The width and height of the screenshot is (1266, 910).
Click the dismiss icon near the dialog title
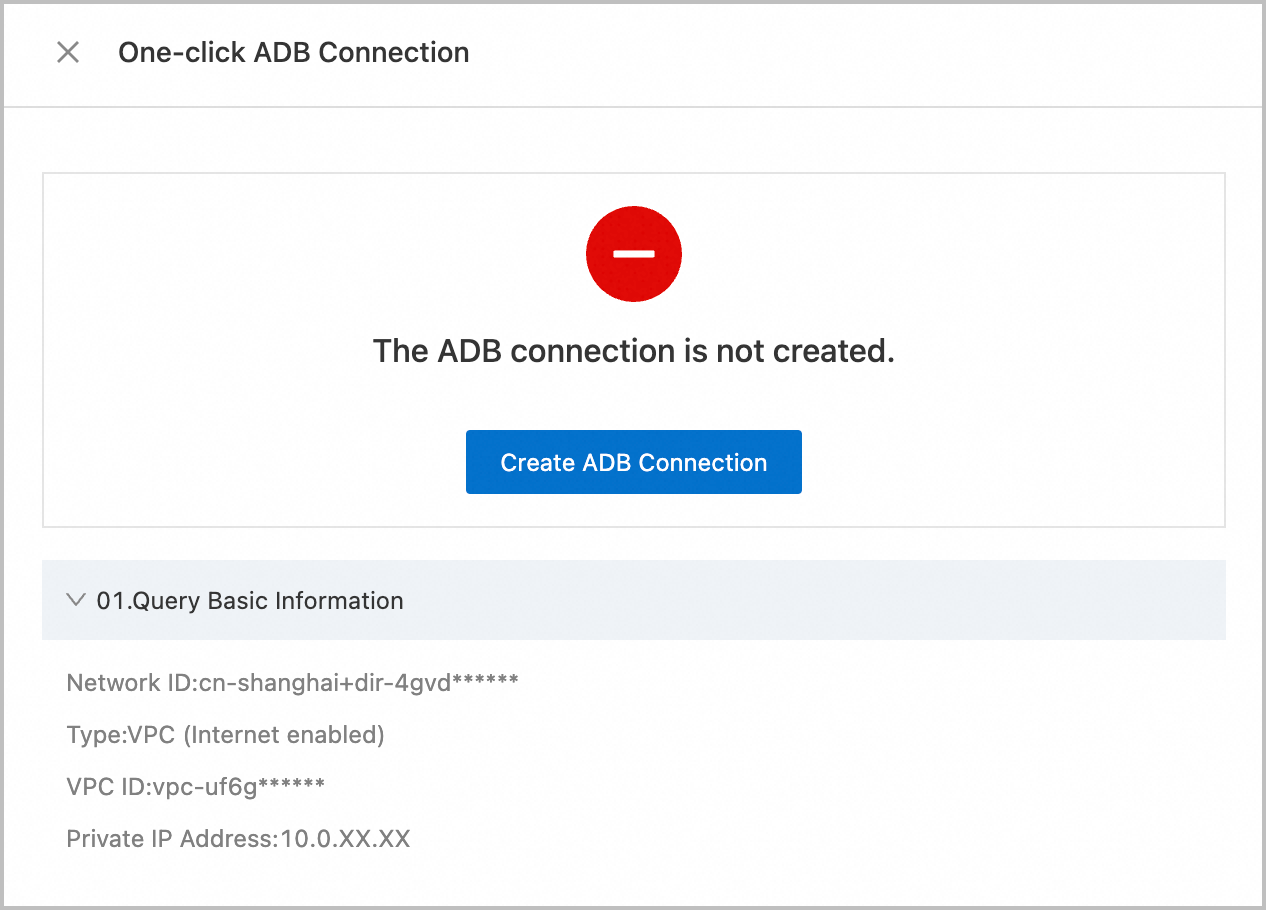click(68, 52)
